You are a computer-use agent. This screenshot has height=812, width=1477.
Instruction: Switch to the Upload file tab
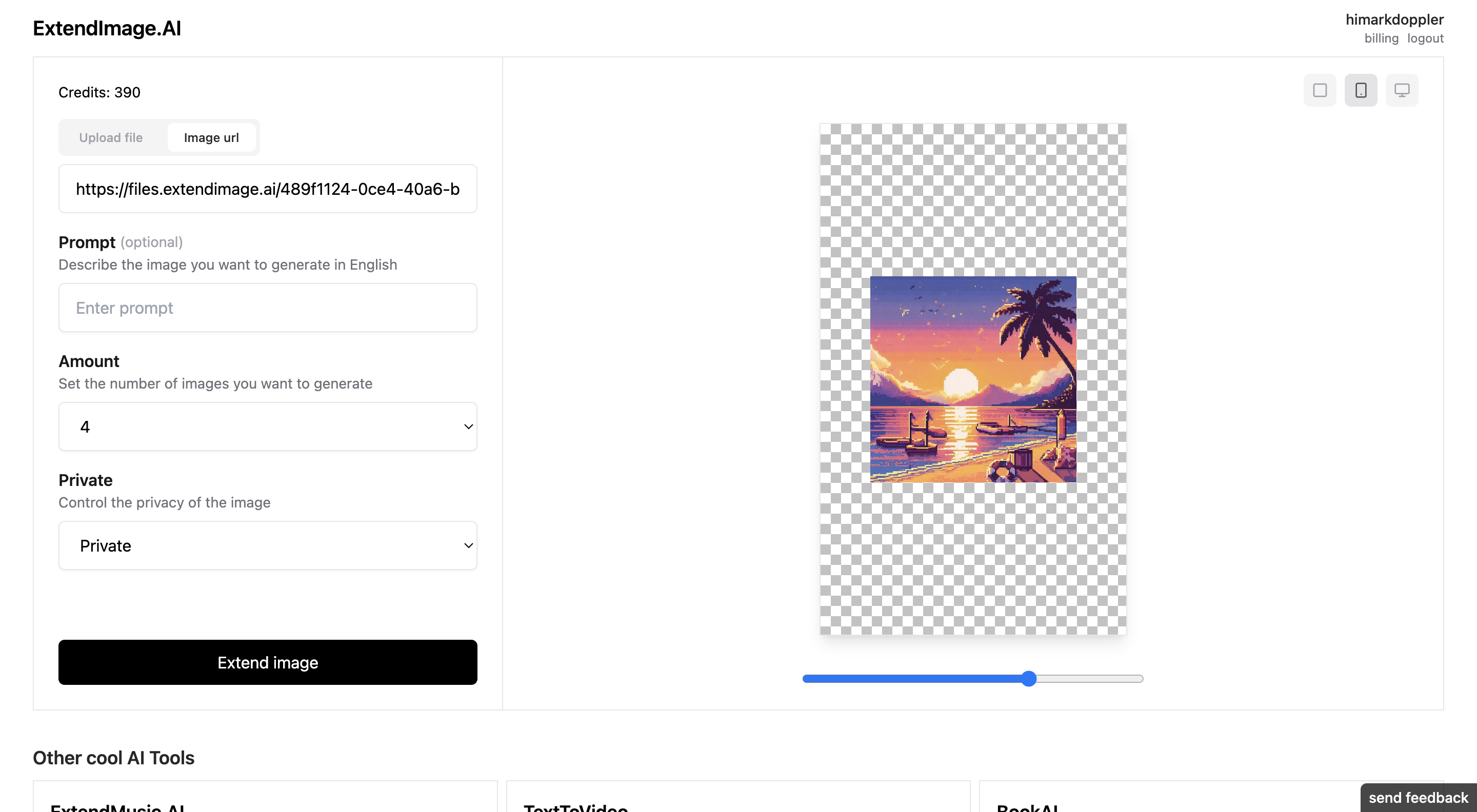pyautogui.click(x=111, y=137)
